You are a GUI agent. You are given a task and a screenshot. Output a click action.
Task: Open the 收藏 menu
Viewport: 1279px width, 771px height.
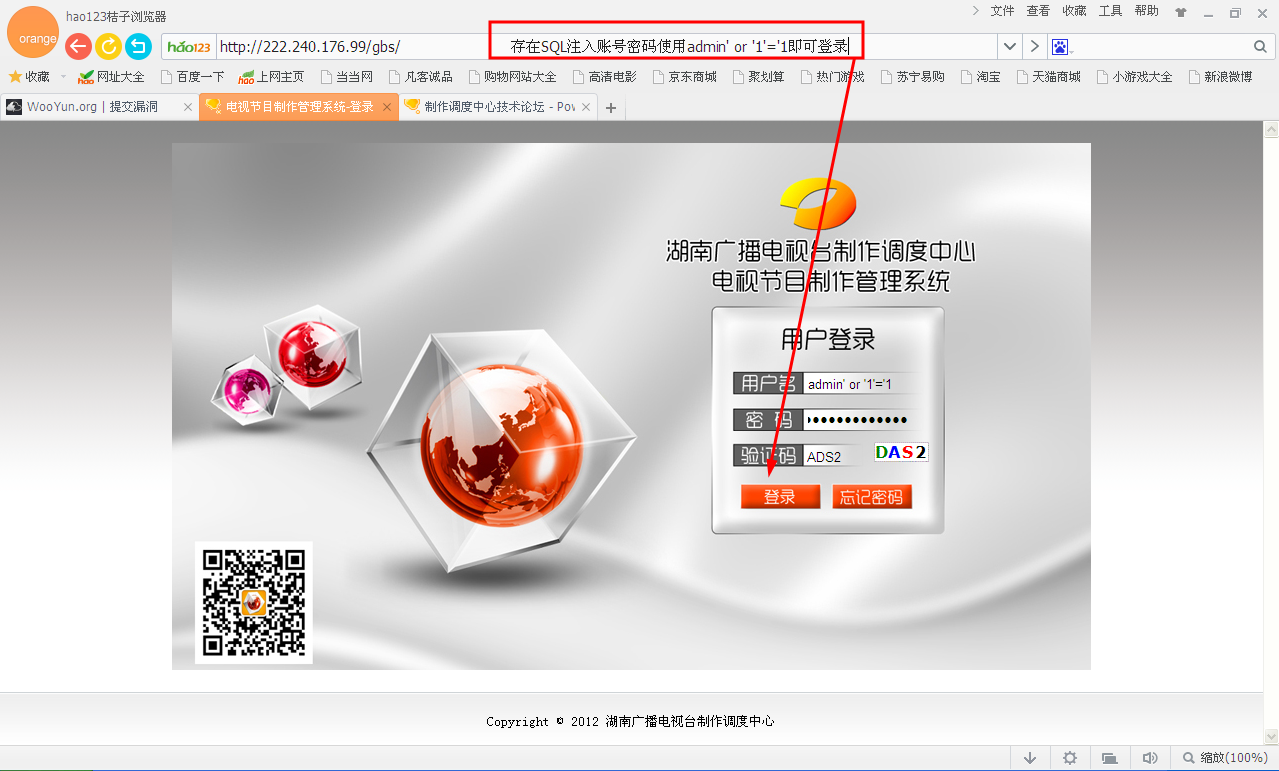(1074, 11)
